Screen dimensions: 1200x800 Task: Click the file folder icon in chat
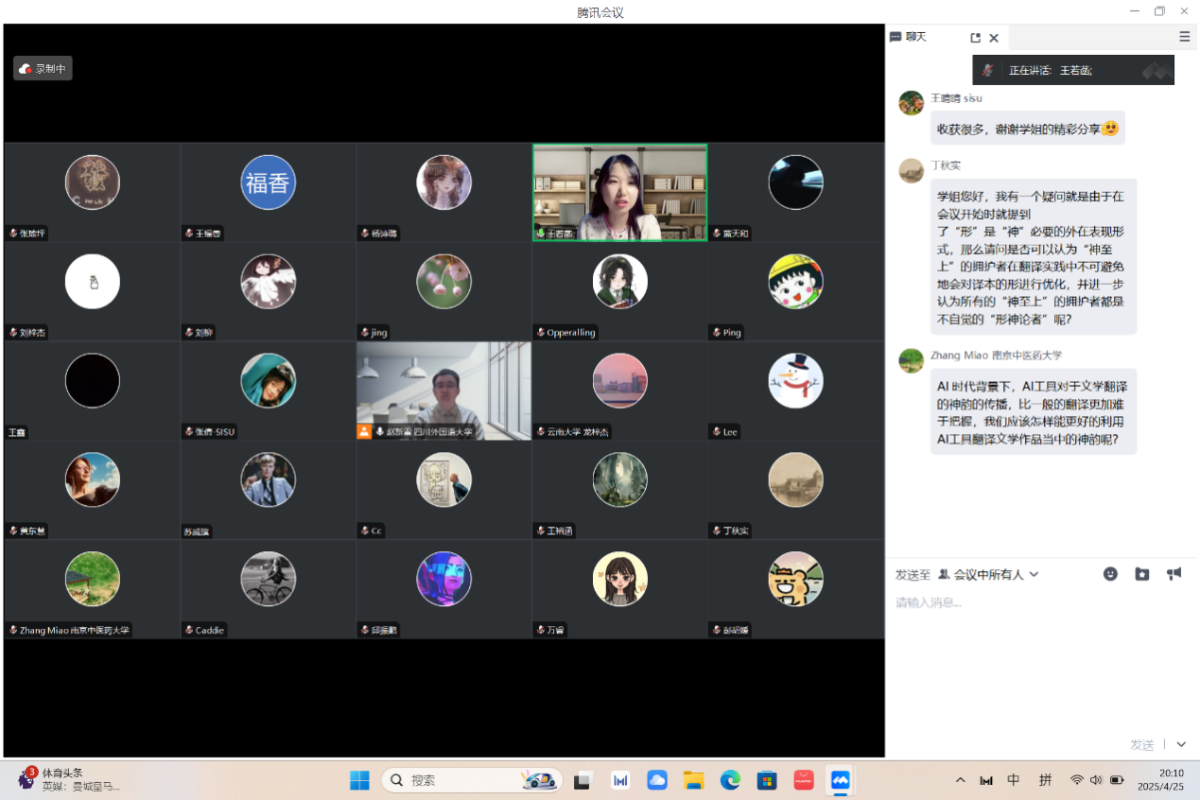tap(1142, 574)
